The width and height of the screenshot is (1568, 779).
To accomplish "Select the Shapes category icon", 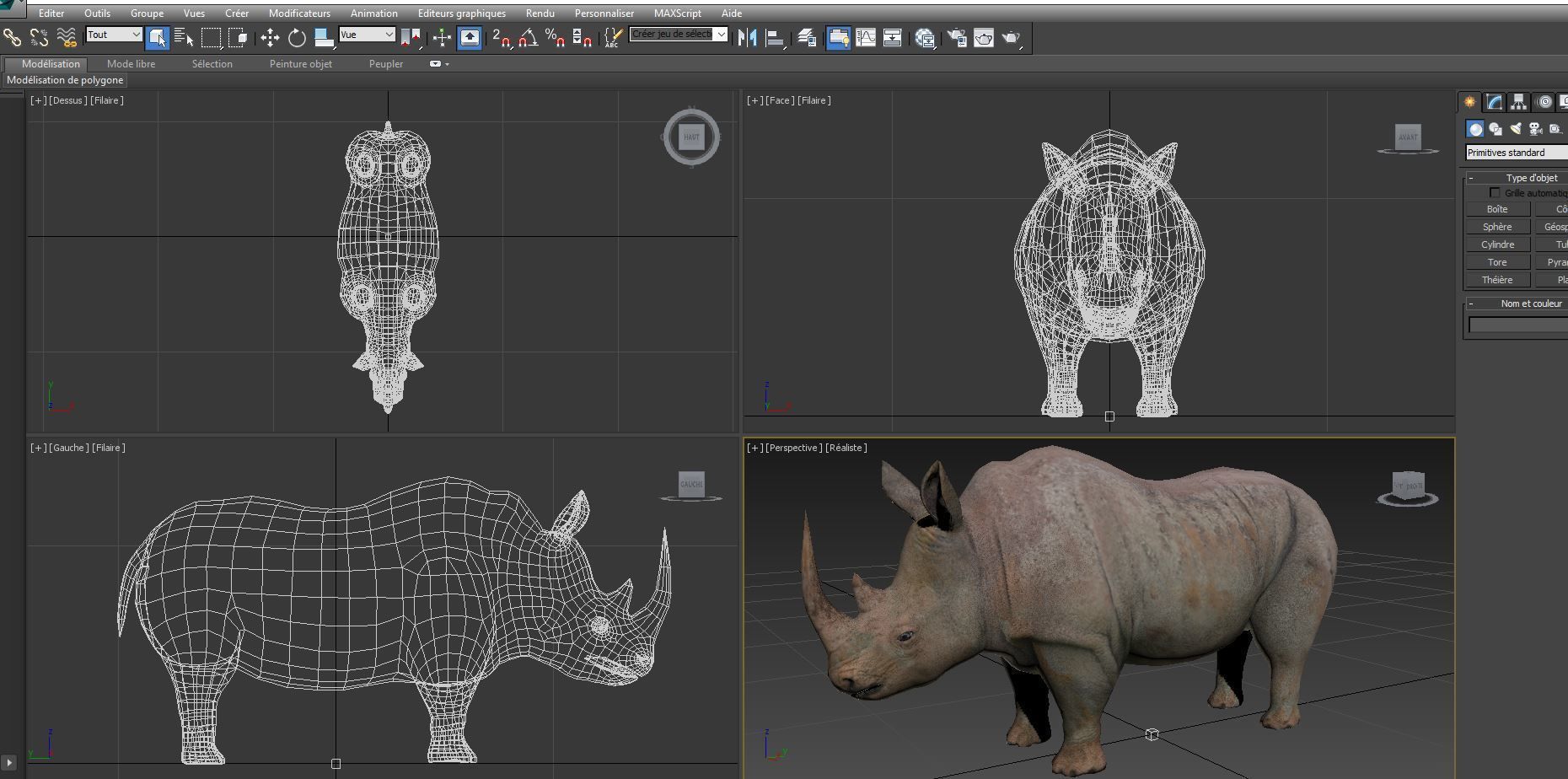I will [x=1496, y=129].
